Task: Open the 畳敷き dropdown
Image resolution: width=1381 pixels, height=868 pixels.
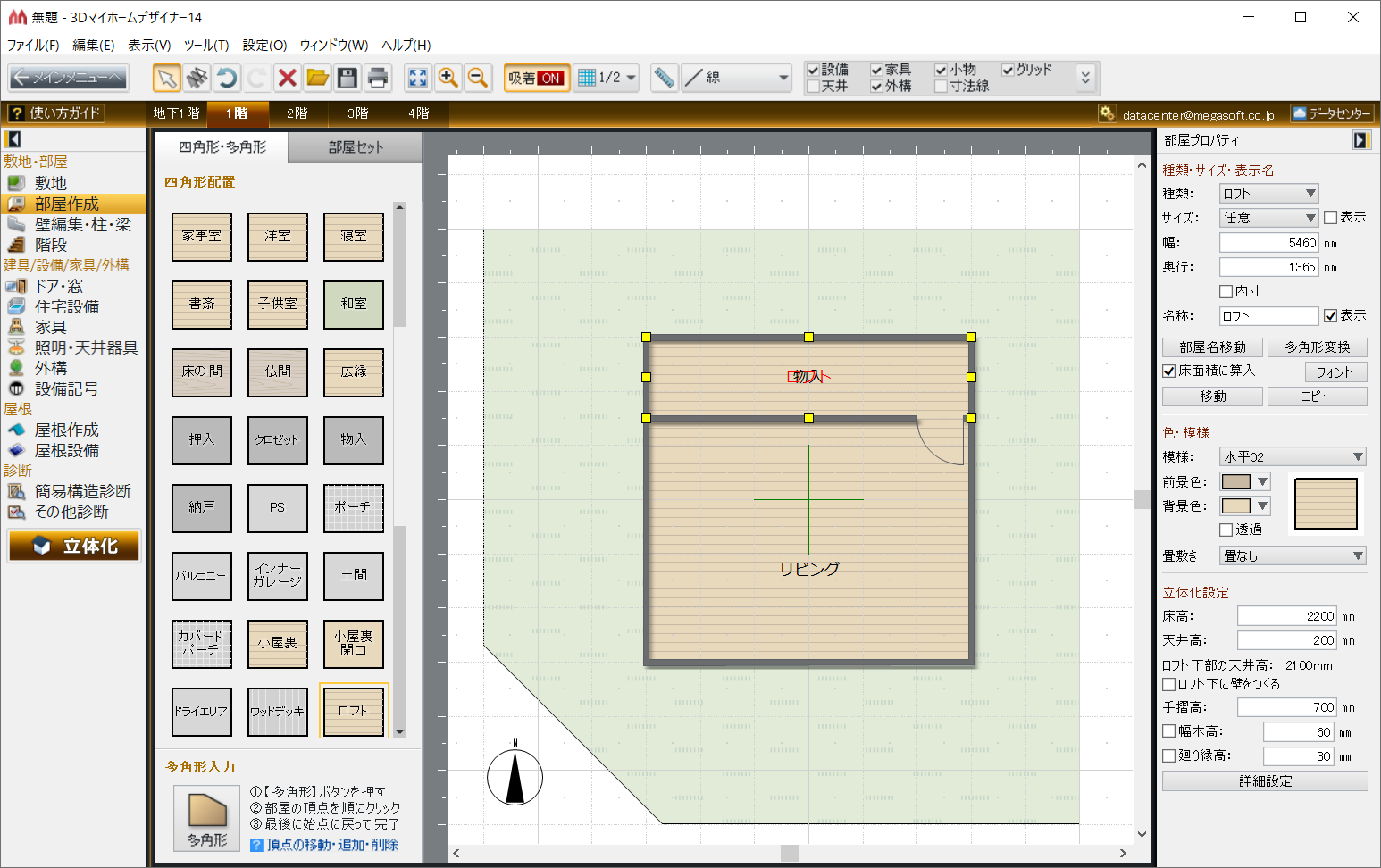Action: (x=1293, y=556)
